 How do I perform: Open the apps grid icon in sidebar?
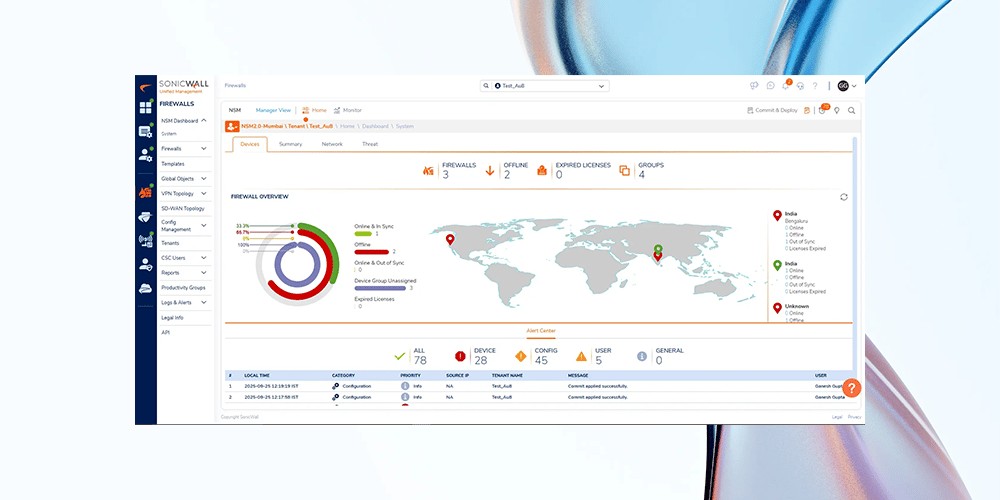[145, 107]
